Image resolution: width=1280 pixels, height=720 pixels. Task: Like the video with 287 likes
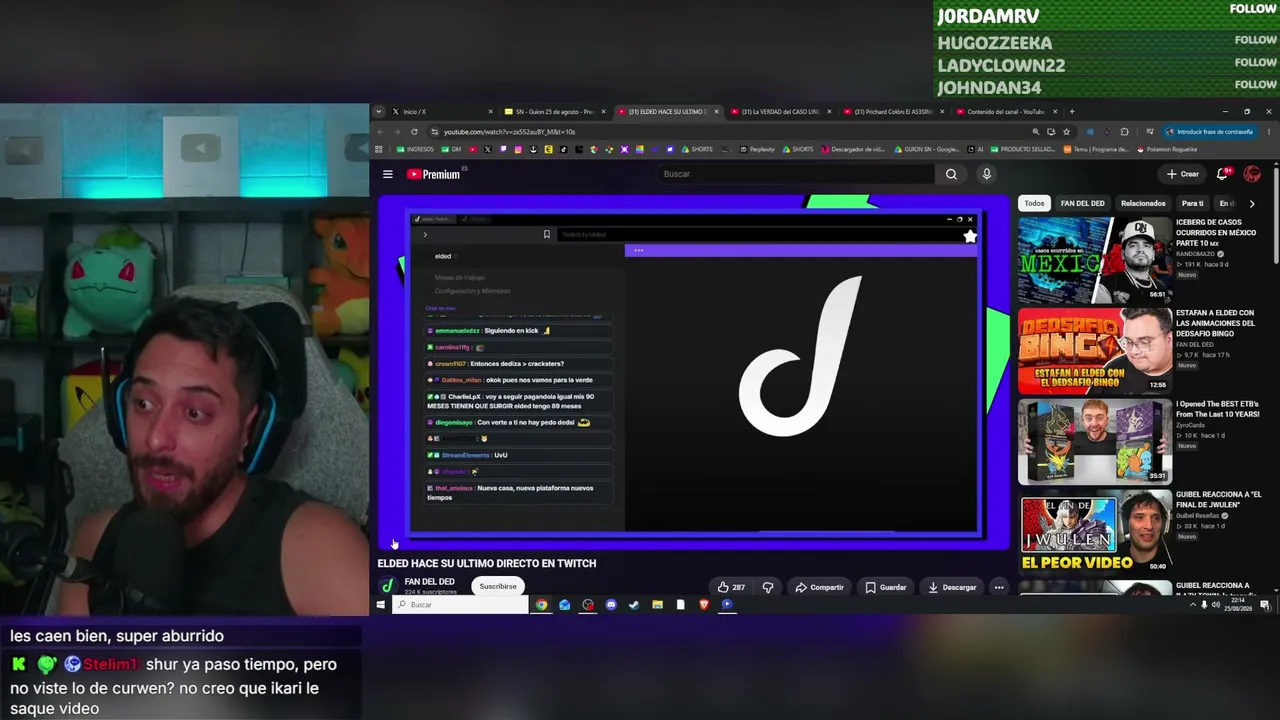point(731,587)
